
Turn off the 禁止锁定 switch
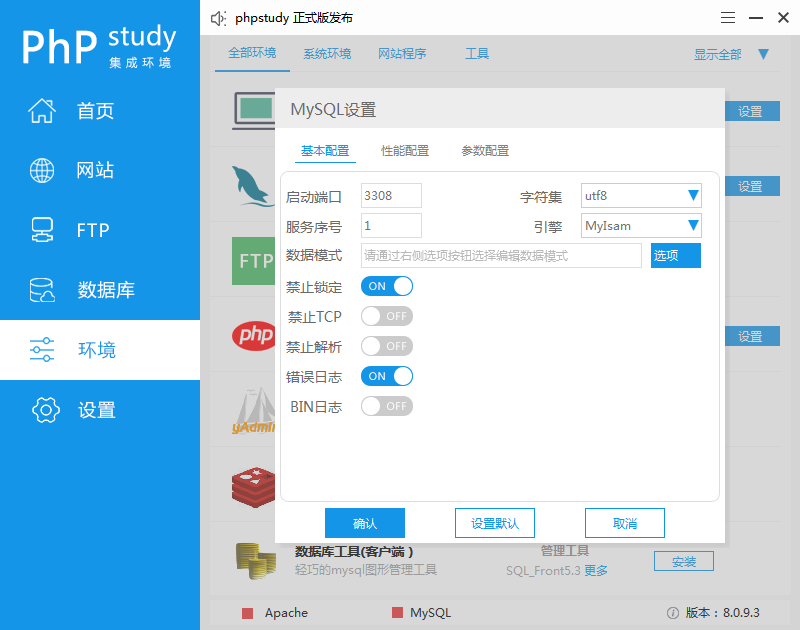click(387, 286)
